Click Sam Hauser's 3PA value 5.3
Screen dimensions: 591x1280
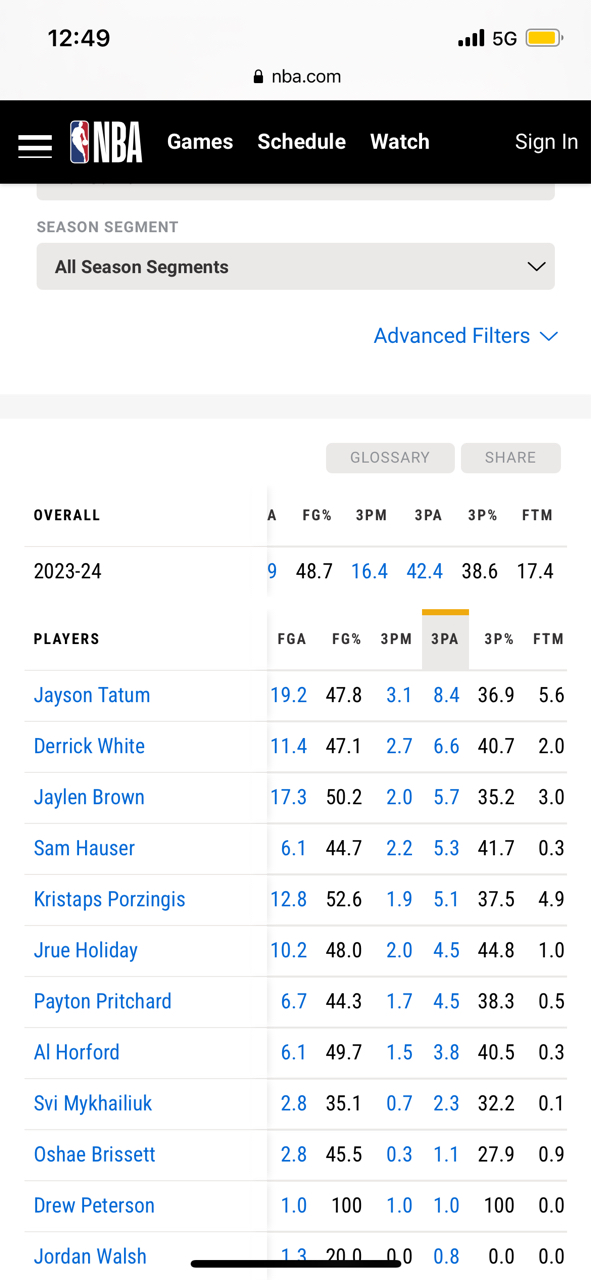tap(446, 848)
